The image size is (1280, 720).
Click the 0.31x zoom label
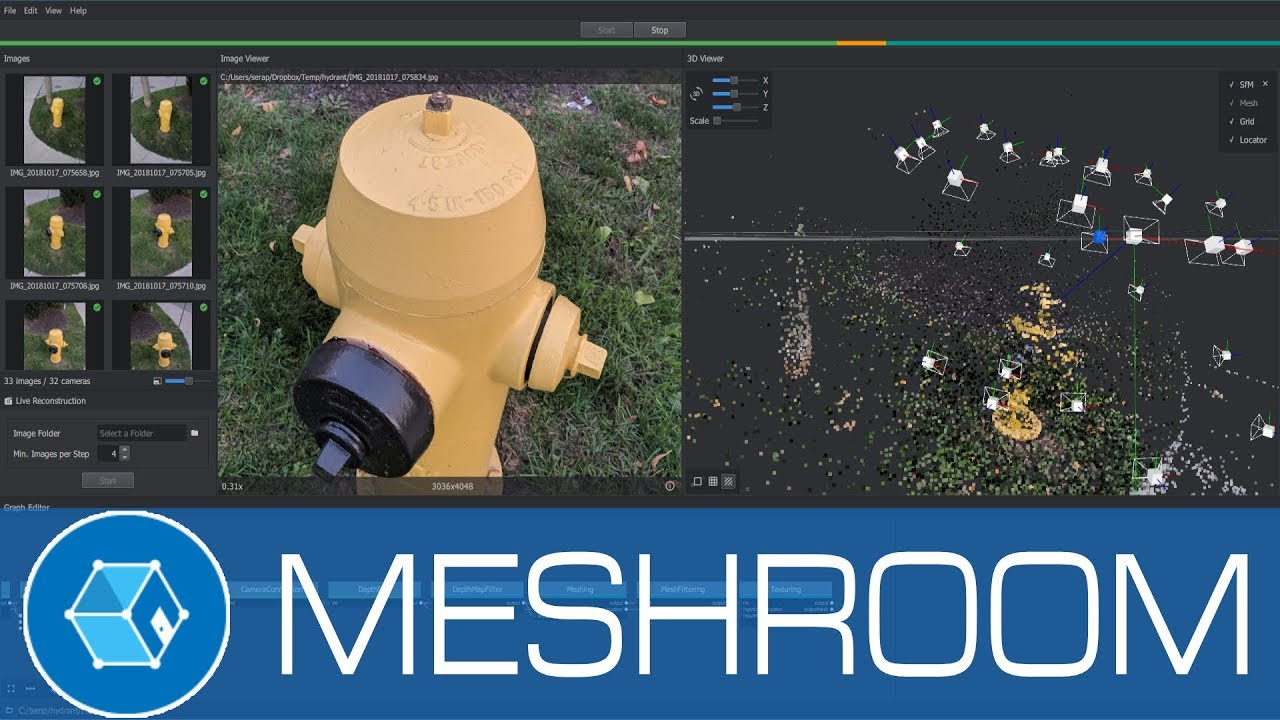tap(232, 486)
